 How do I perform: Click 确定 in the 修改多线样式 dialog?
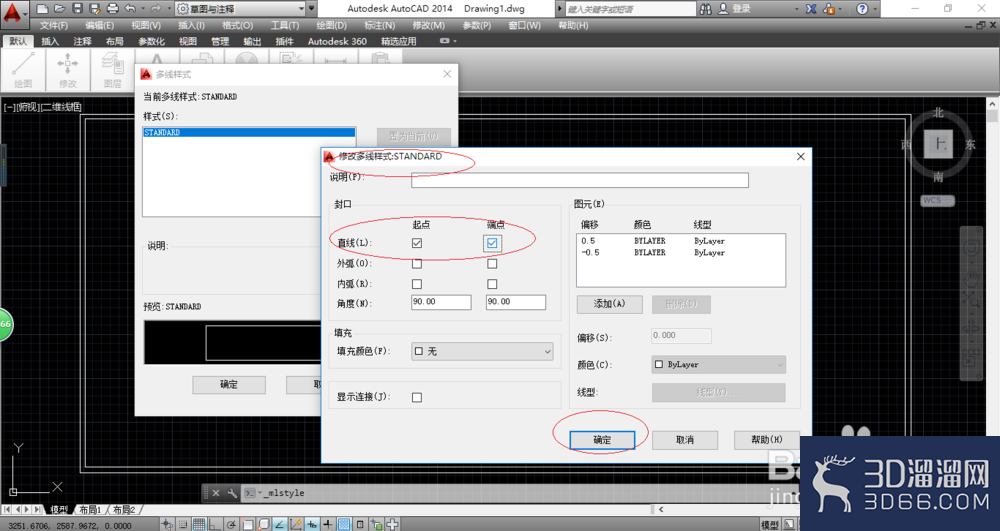(x=602, y=440)
